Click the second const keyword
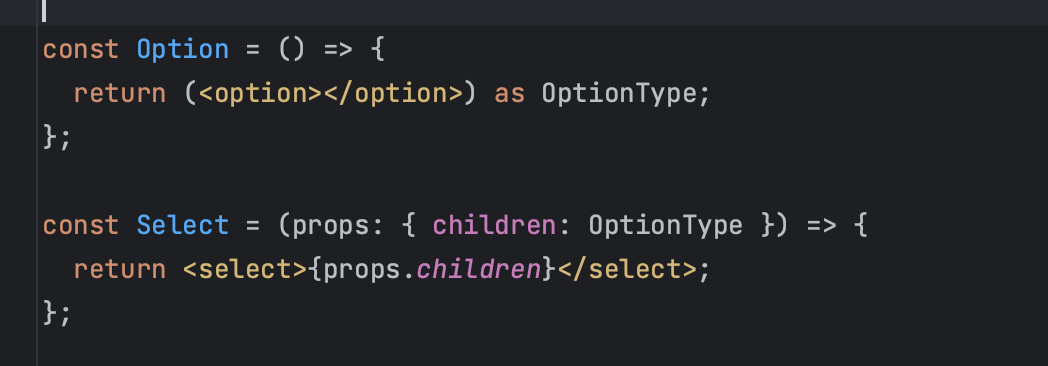This screenshot has width=1048, height=366. [81, 226]
